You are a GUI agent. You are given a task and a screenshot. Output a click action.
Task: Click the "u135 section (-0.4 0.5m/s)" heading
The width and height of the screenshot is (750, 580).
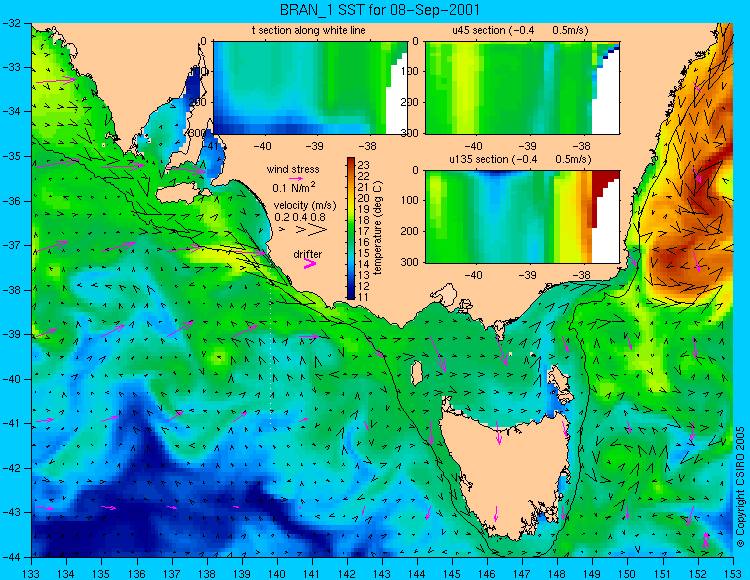point(520,159)
